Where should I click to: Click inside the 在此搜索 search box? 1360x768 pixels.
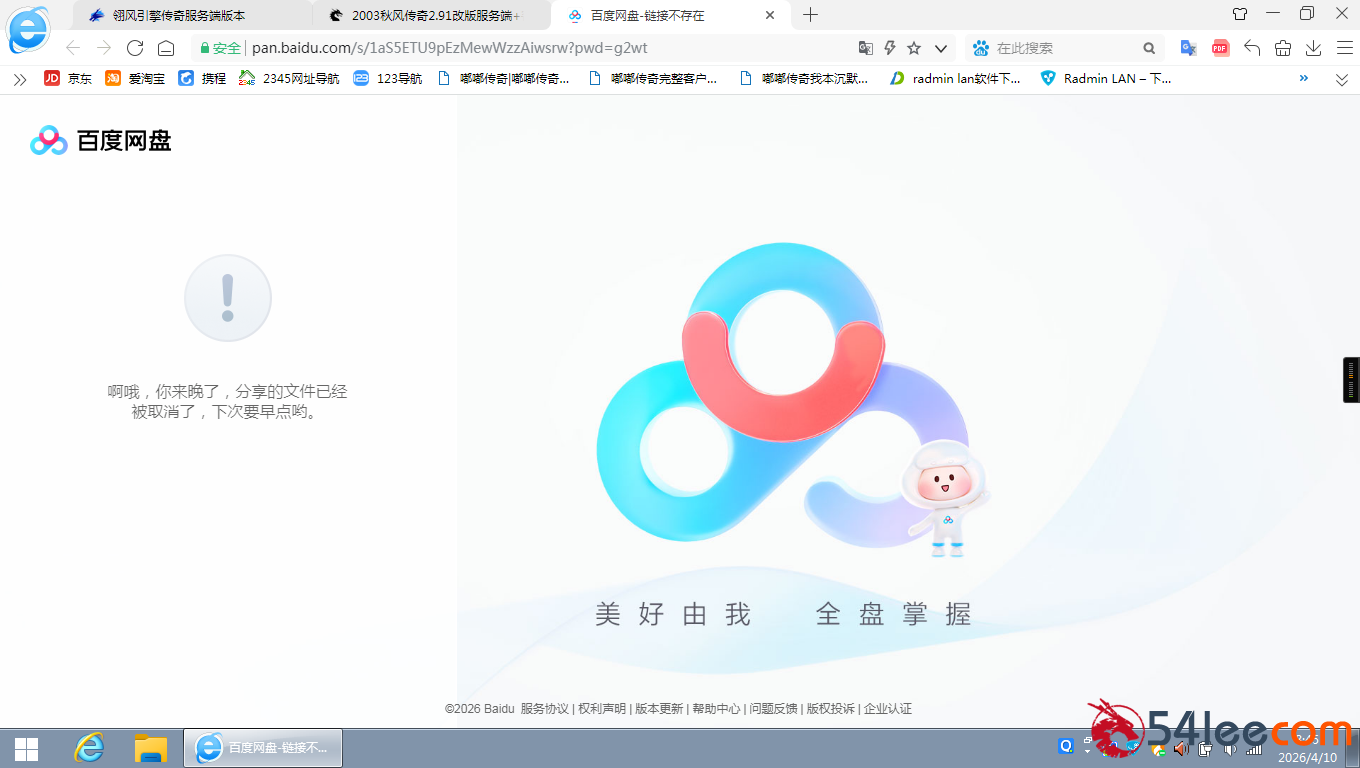(x=1040, y=47)
